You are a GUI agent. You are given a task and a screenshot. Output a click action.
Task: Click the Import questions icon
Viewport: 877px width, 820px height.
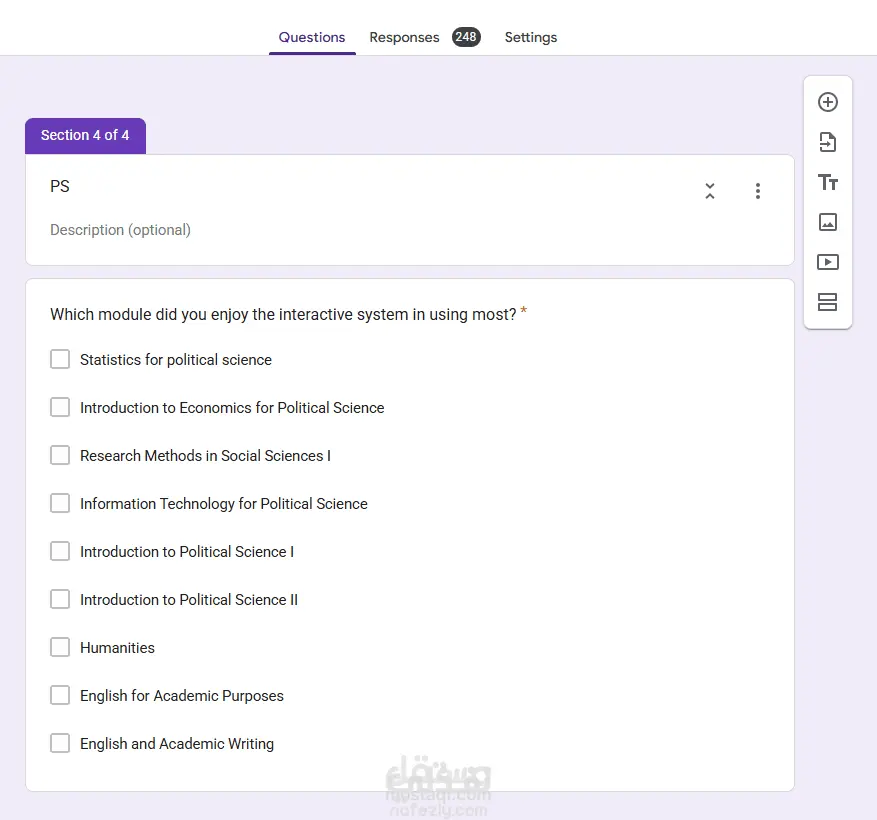[827, 142]
